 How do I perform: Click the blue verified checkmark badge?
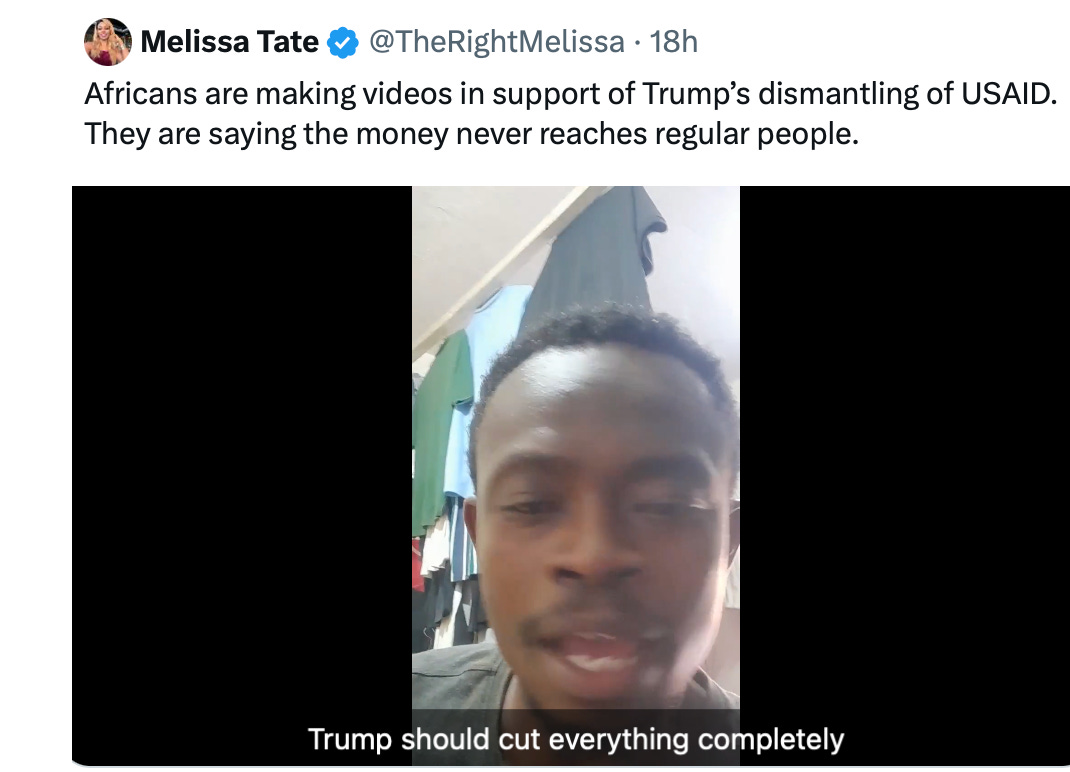click(343, 42)
